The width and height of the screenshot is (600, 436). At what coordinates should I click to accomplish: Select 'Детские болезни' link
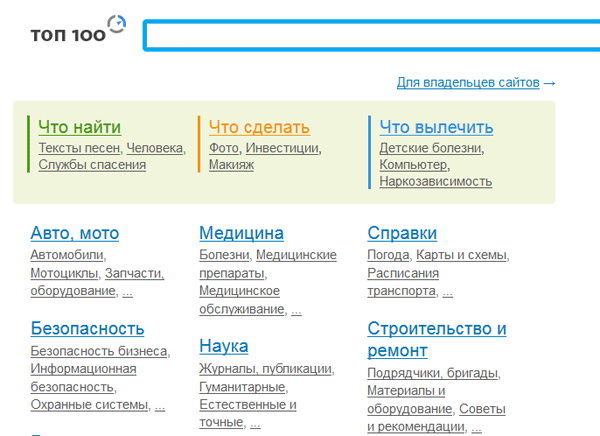click(x=430, y=148)
